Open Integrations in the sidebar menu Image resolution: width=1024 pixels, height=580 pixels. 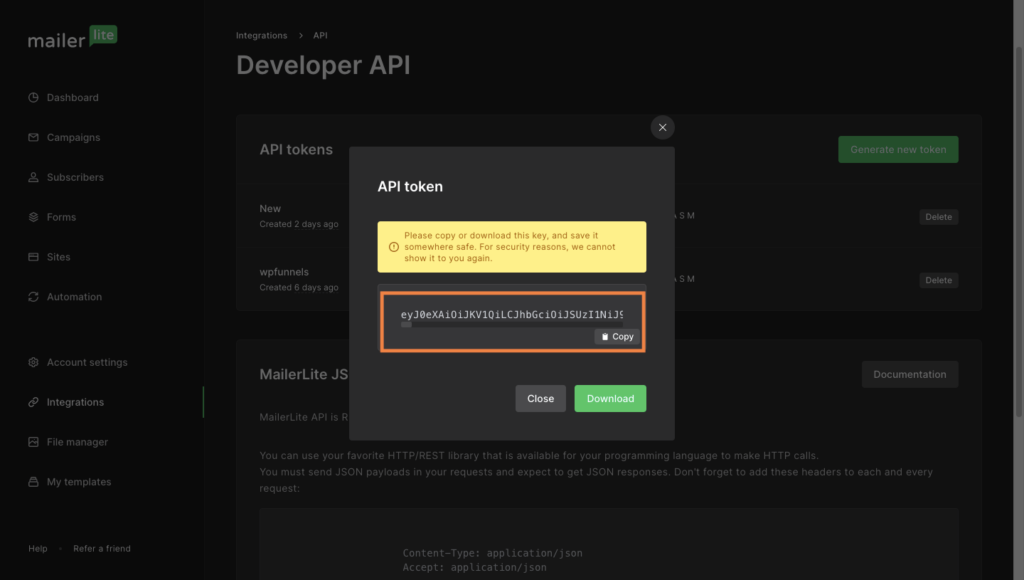[75, 402]
